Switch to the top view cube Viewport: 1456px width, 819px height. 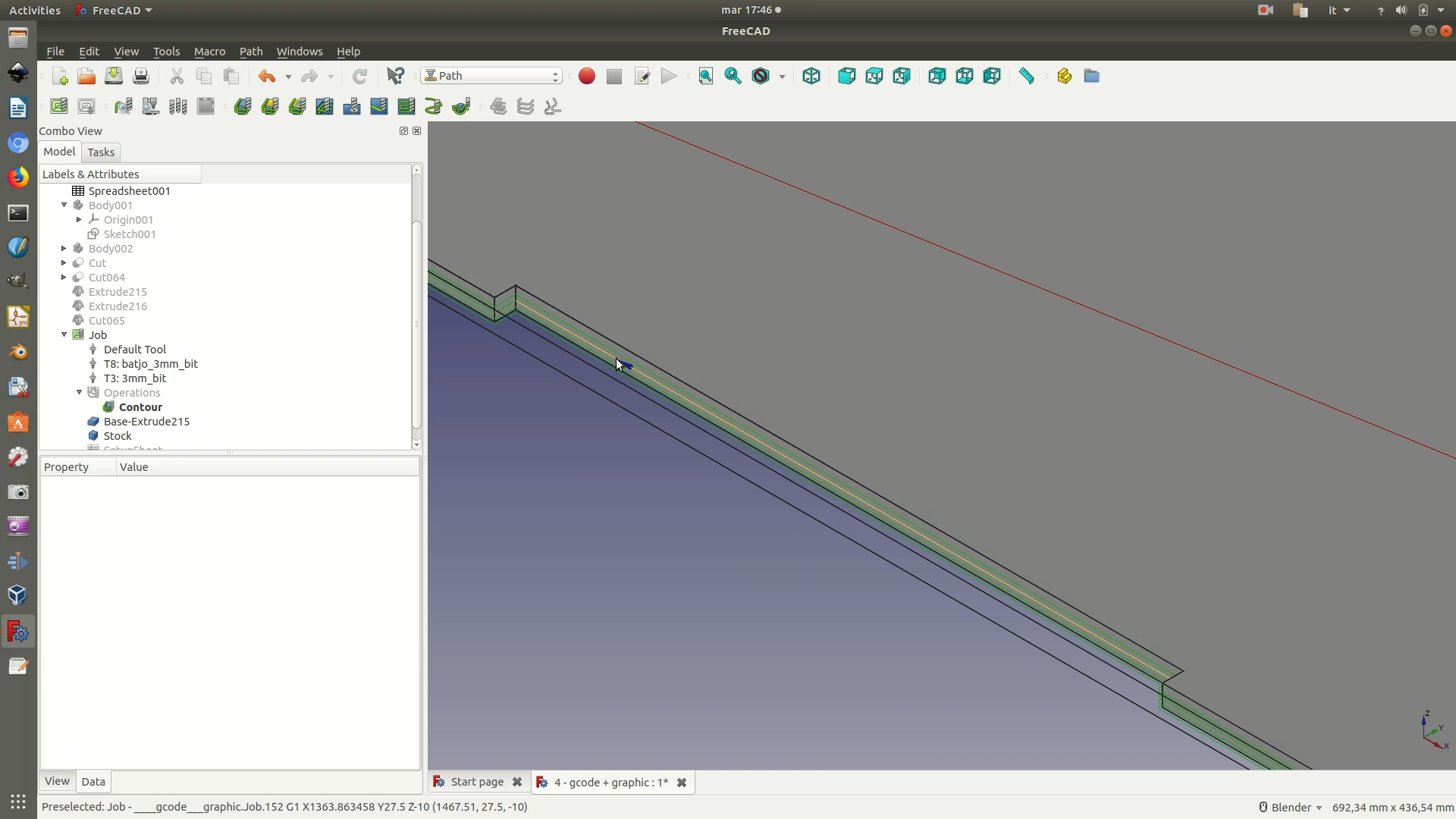tap(874, 76)
